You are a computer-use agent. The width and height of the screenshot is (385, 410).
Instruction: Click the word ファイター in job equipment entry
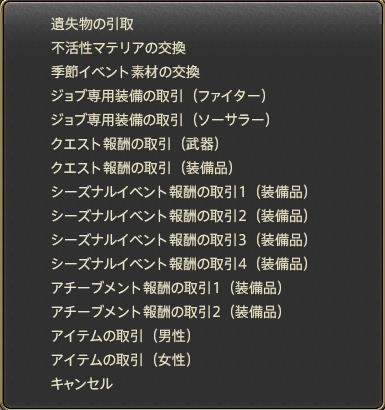pos(229,96)
